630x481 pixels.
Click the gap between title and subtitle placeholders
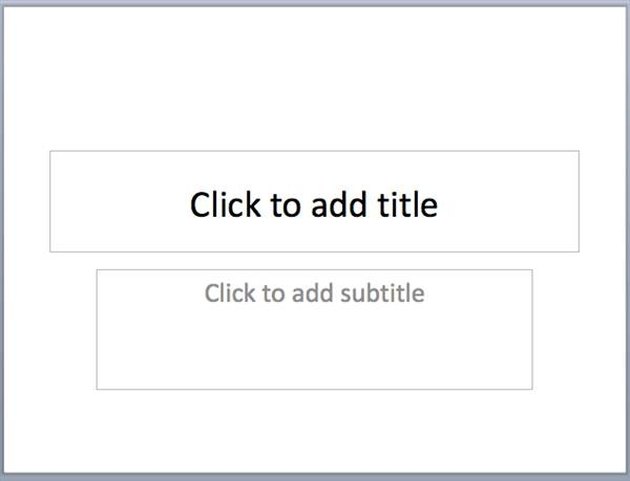pos(314,261)
